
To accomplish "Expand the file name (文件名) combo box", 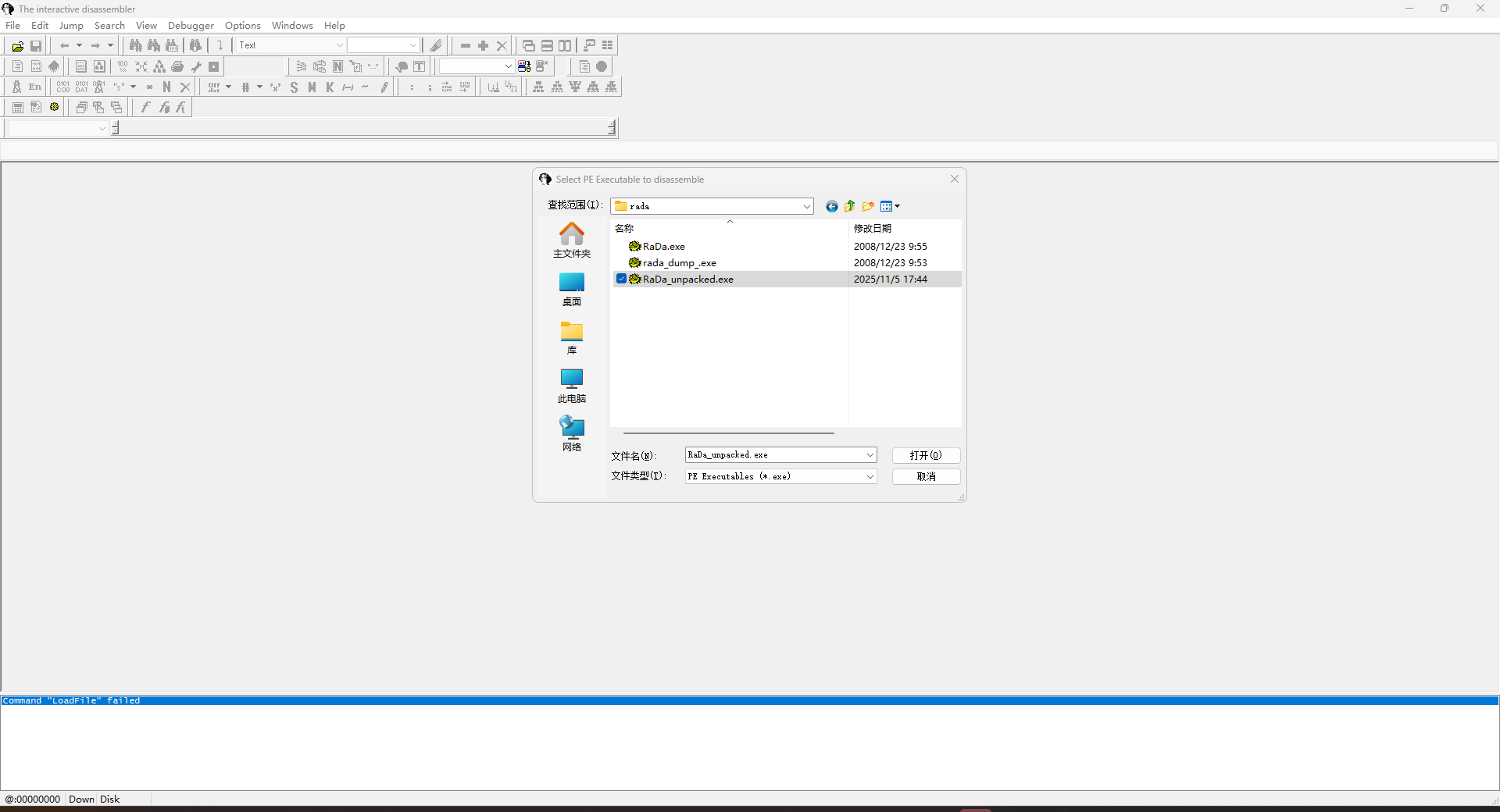I will 870,455.
